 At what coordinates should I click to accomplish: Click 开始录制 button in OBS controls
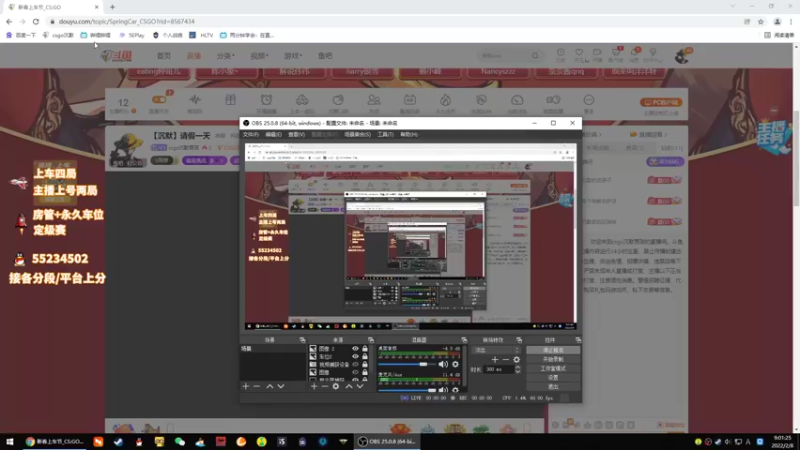tap(553, 359)
